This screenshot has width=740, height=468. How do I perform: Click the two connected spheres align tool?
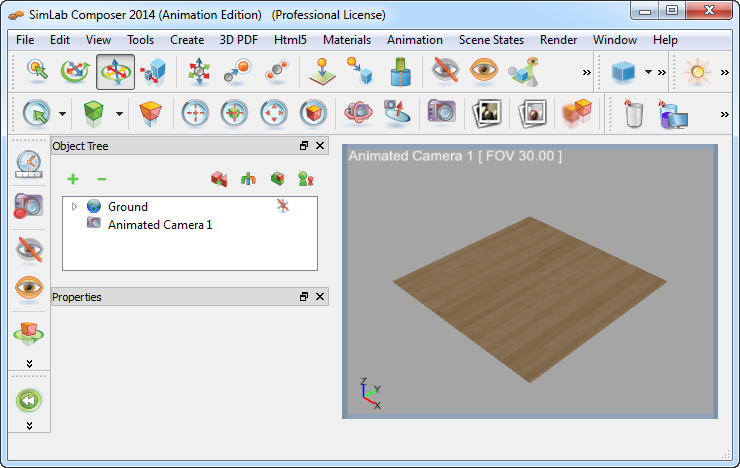(277, 71)
